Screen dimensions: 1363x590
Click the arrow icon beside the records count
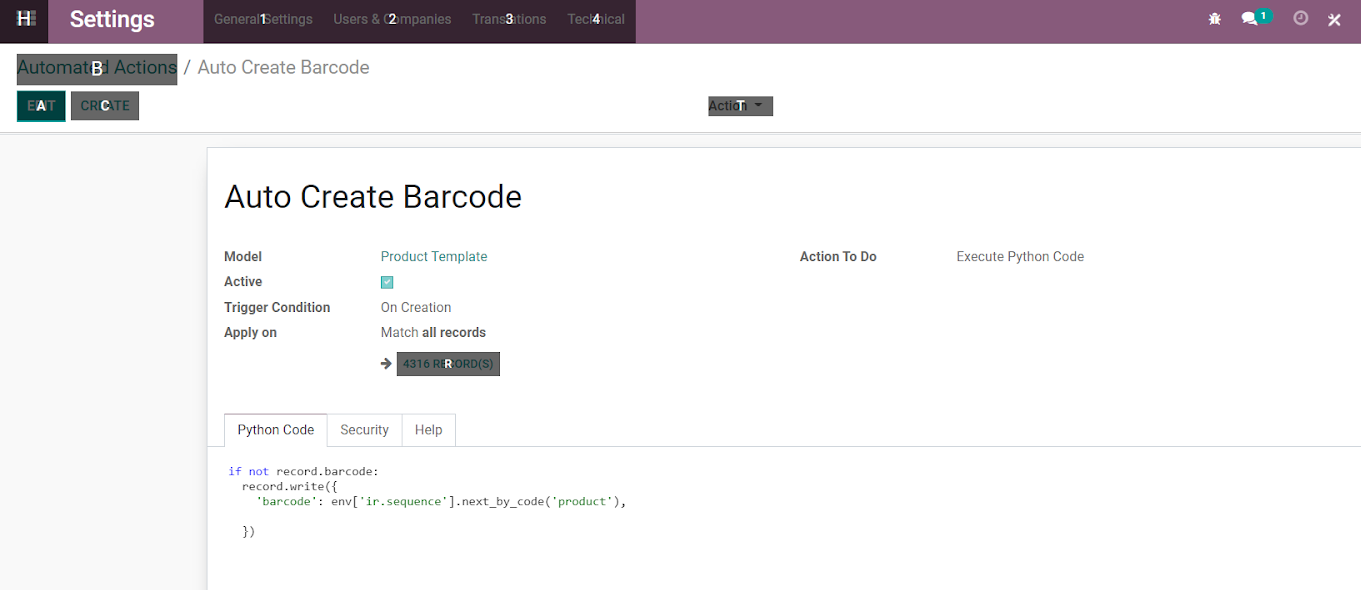pos(386,364)
